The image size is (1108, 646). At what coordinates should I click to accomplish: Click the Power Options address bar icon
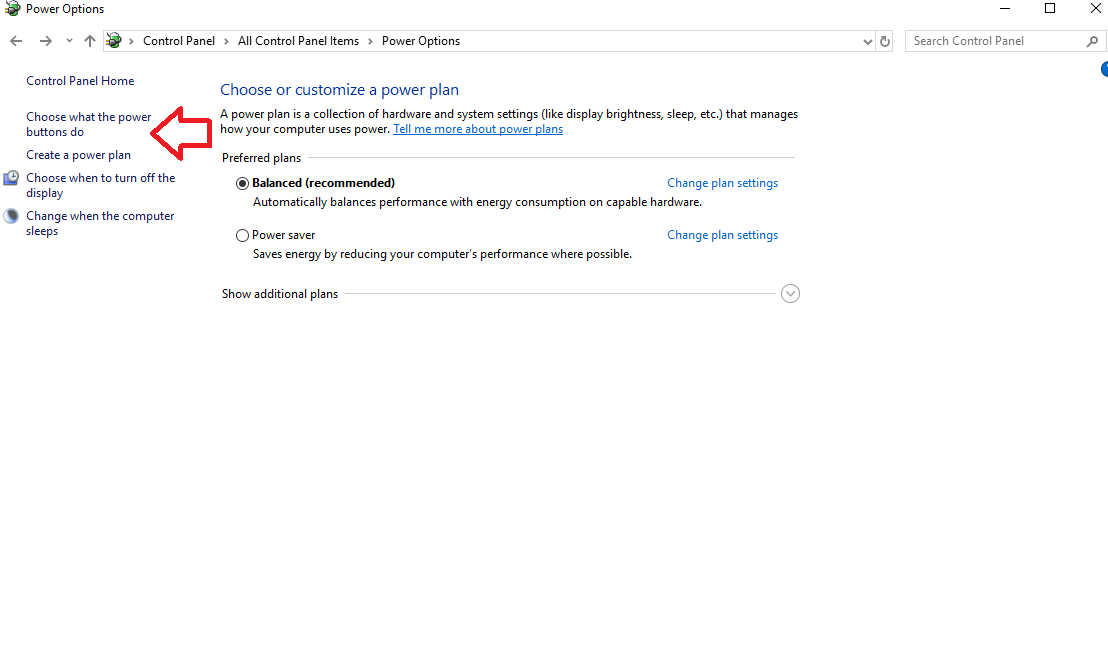(x=114, y=41)
